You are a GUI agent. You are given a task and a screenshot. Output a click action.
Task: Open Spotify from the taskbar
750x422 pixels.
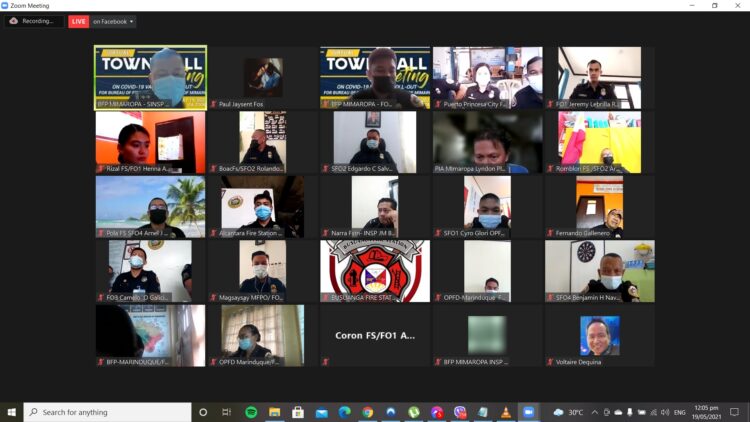(251, 412)
